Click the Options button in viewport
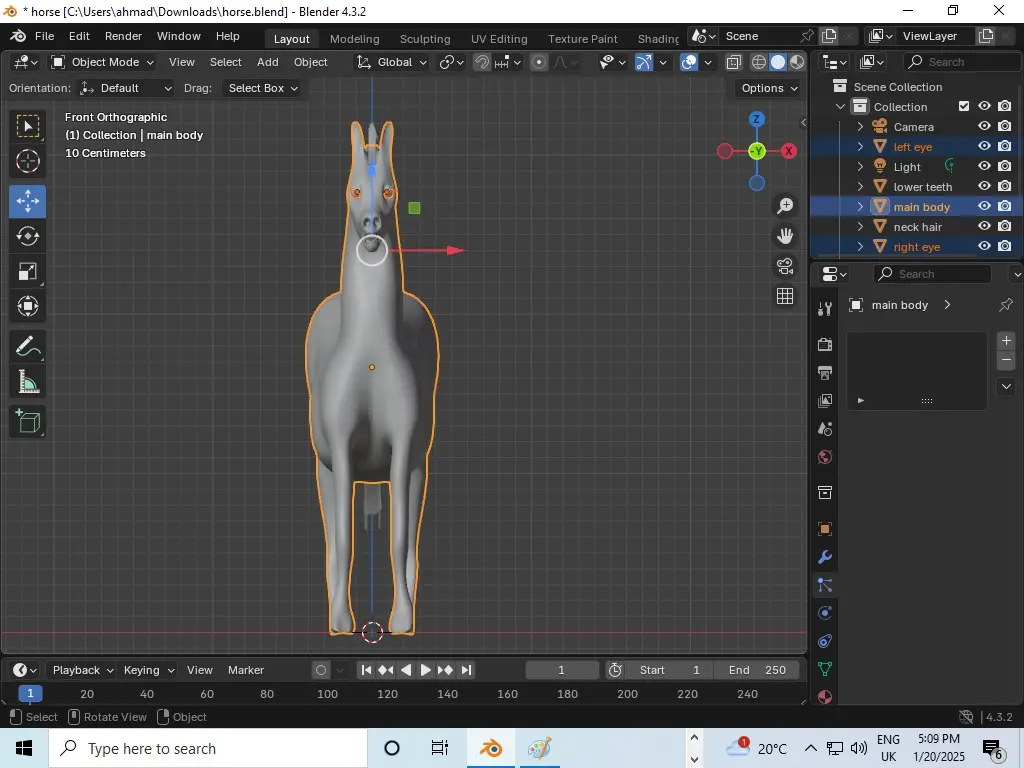This screenshot has width=1024, height=768. coord(769,88)
